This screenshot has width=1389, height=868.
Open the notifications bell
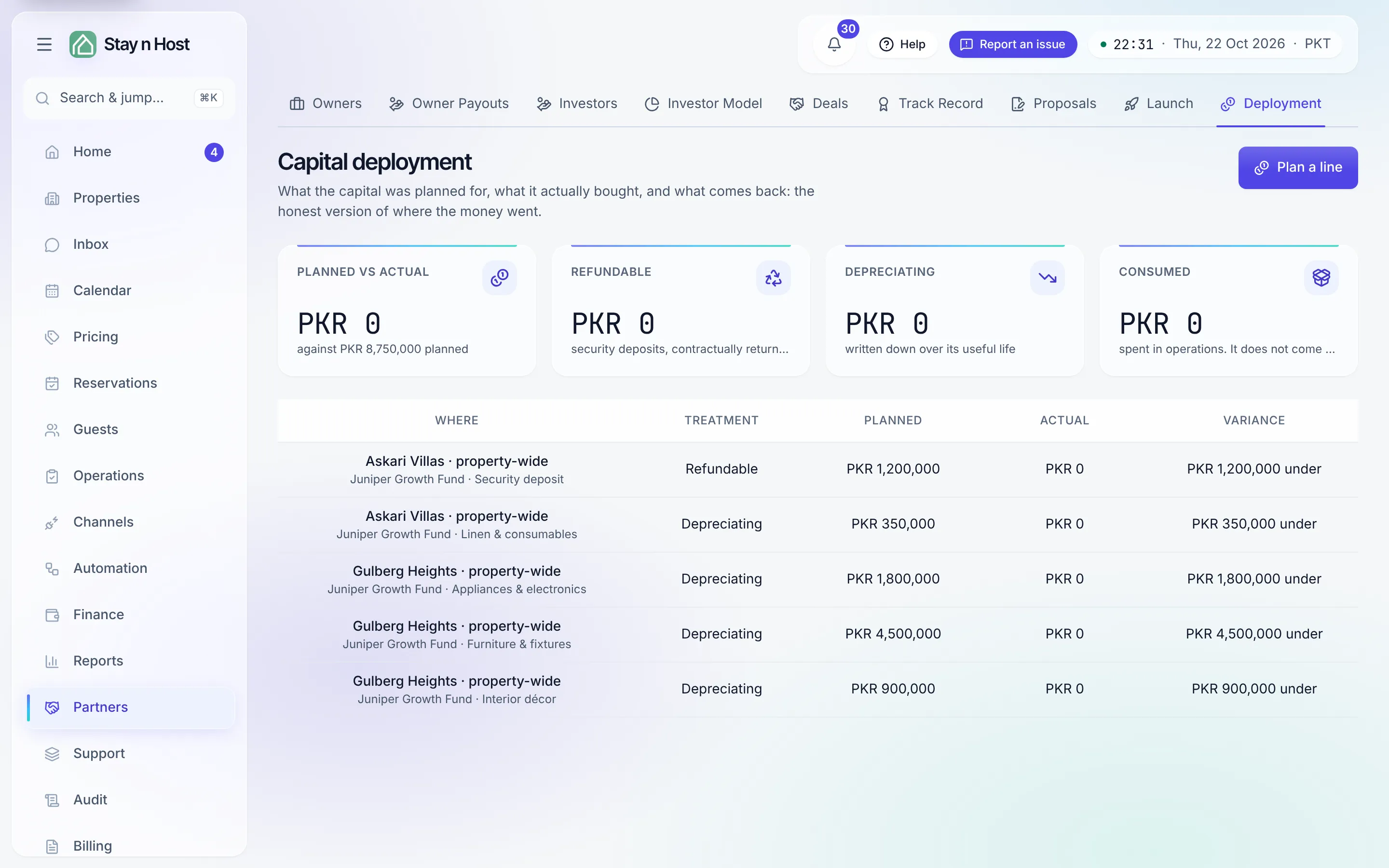coord(834,44)
